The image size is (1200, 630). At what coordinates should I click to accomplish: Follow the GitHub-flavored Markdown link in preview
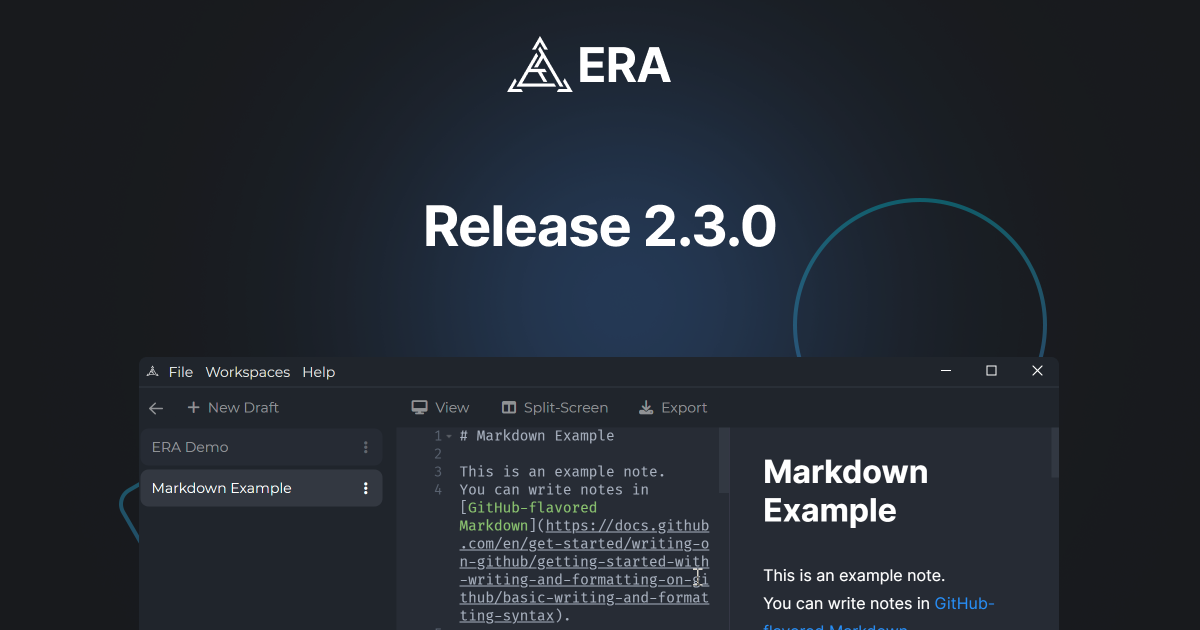click(x=964, y=603)
